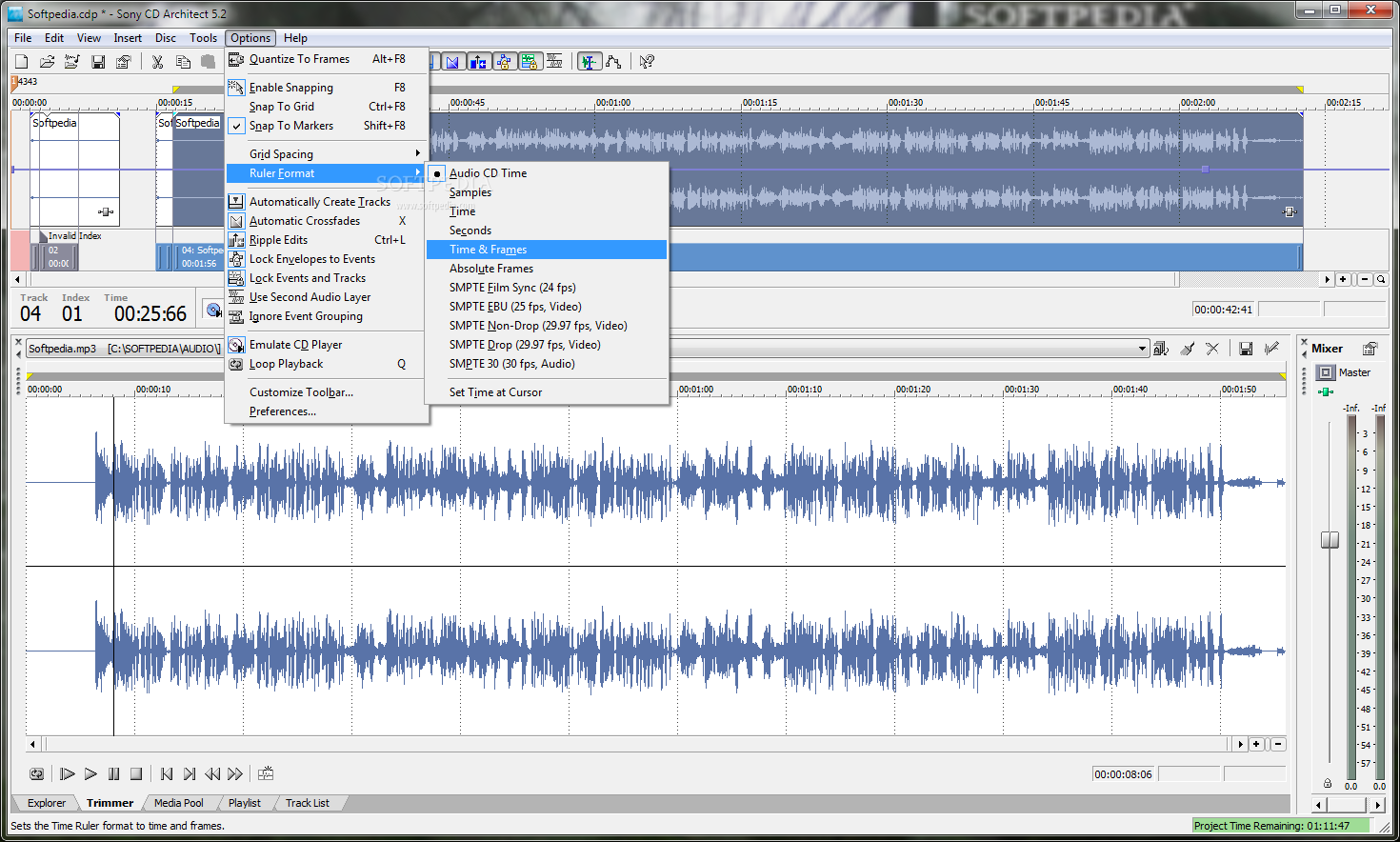Click the Automatic Crossfades toolbar icon

tap(453, 62)
